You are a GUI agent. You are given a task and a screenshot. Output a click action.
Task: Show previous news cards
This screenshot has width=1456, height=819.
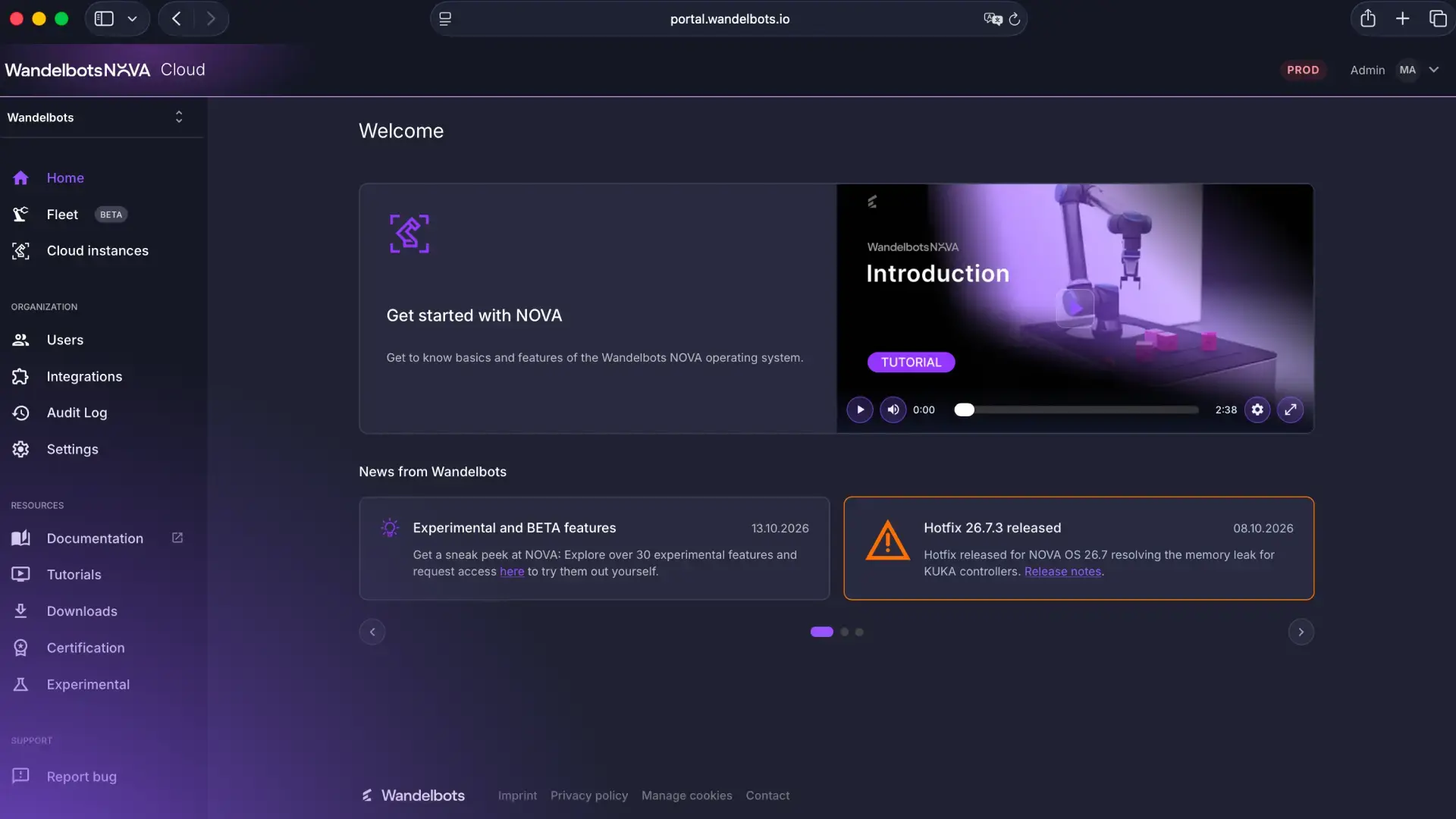(x=372, y=632)
